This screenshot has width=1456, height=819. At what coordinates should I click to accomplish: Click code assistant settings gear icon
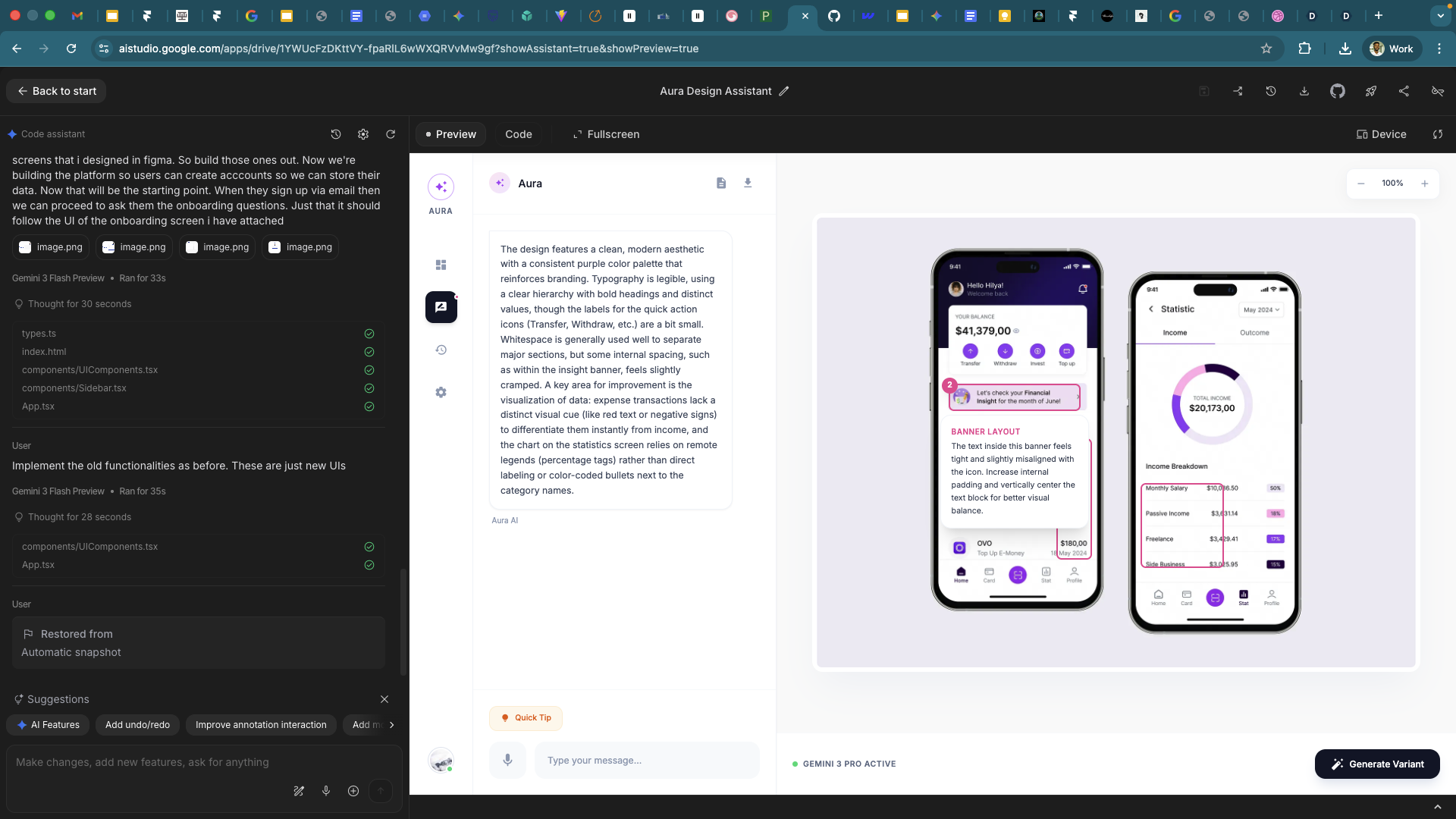[x=363, y=134]
